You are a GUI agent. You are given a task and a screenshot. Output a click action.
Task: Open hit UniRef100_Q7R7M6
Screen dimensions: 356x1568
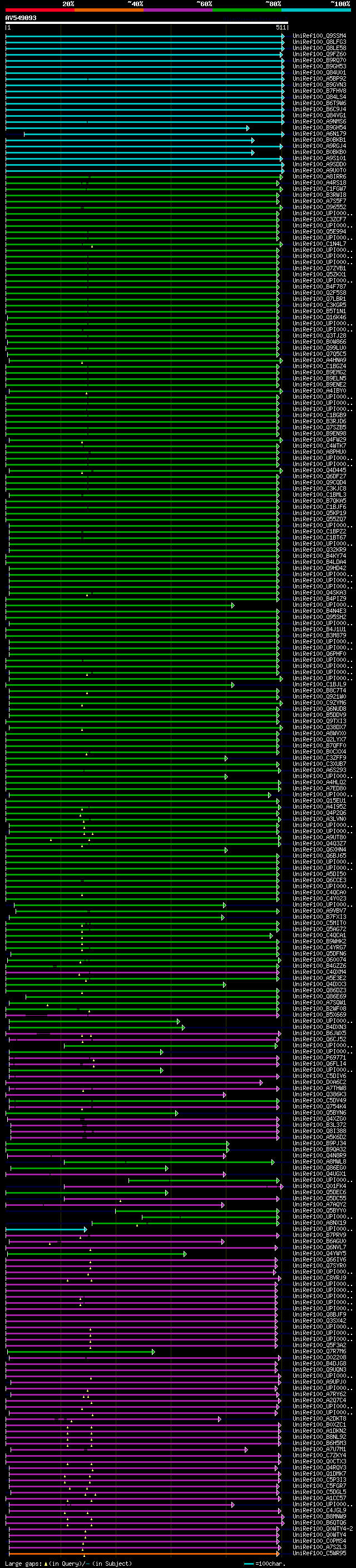pos(319,1351)
